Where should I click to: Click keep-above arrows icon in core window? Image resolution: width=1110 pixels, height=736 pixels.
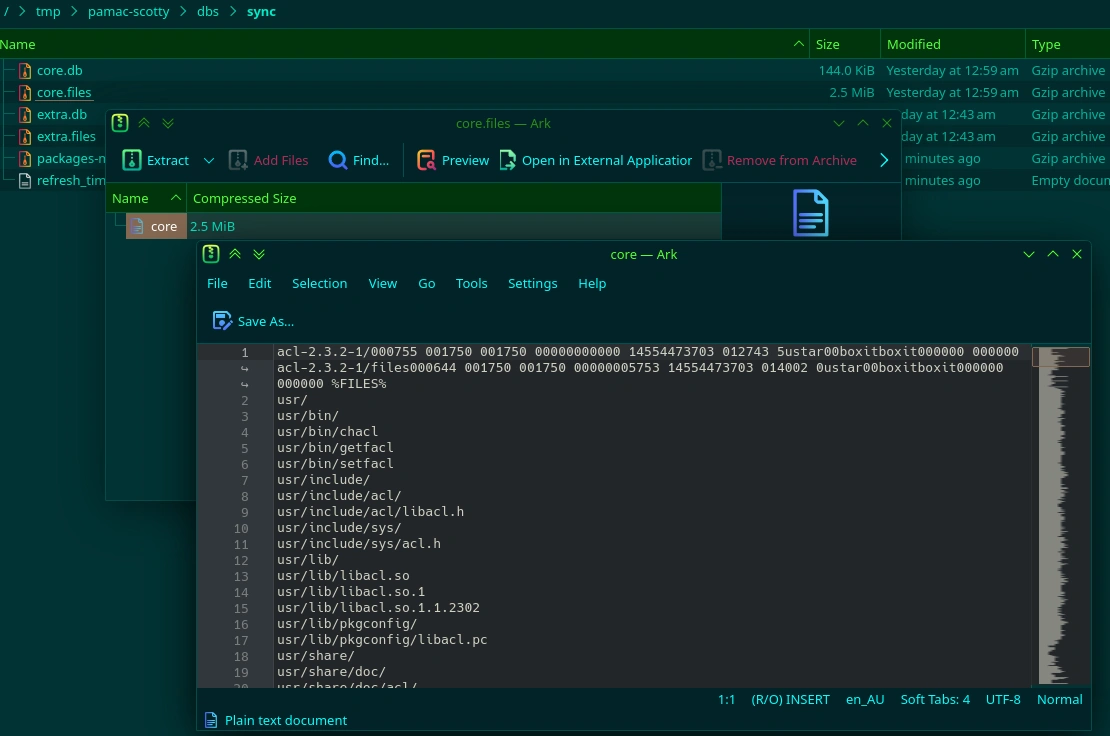[x=235, y=254]
